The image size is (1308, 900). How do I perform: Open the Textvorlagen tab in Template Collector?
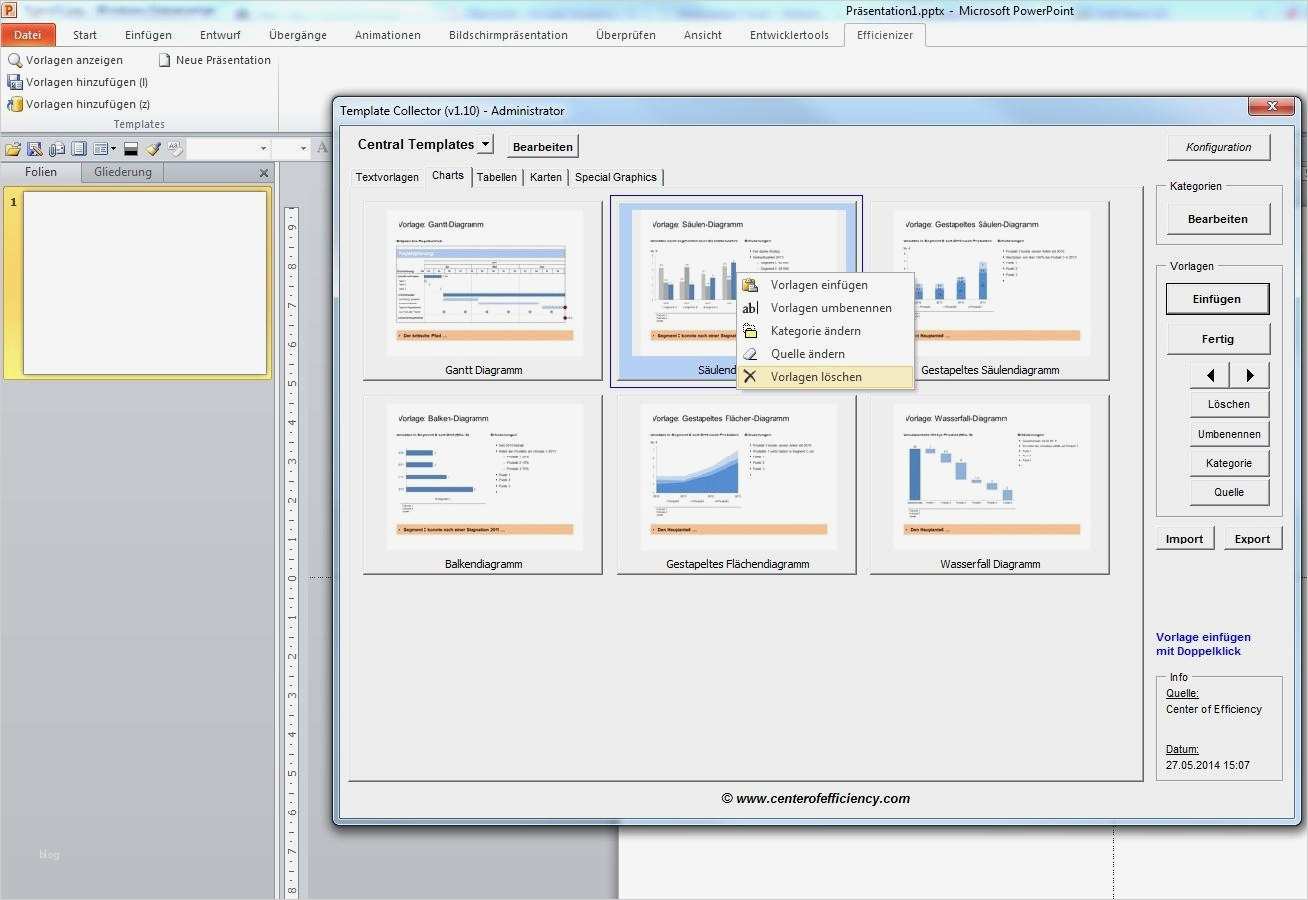(387, 177)
